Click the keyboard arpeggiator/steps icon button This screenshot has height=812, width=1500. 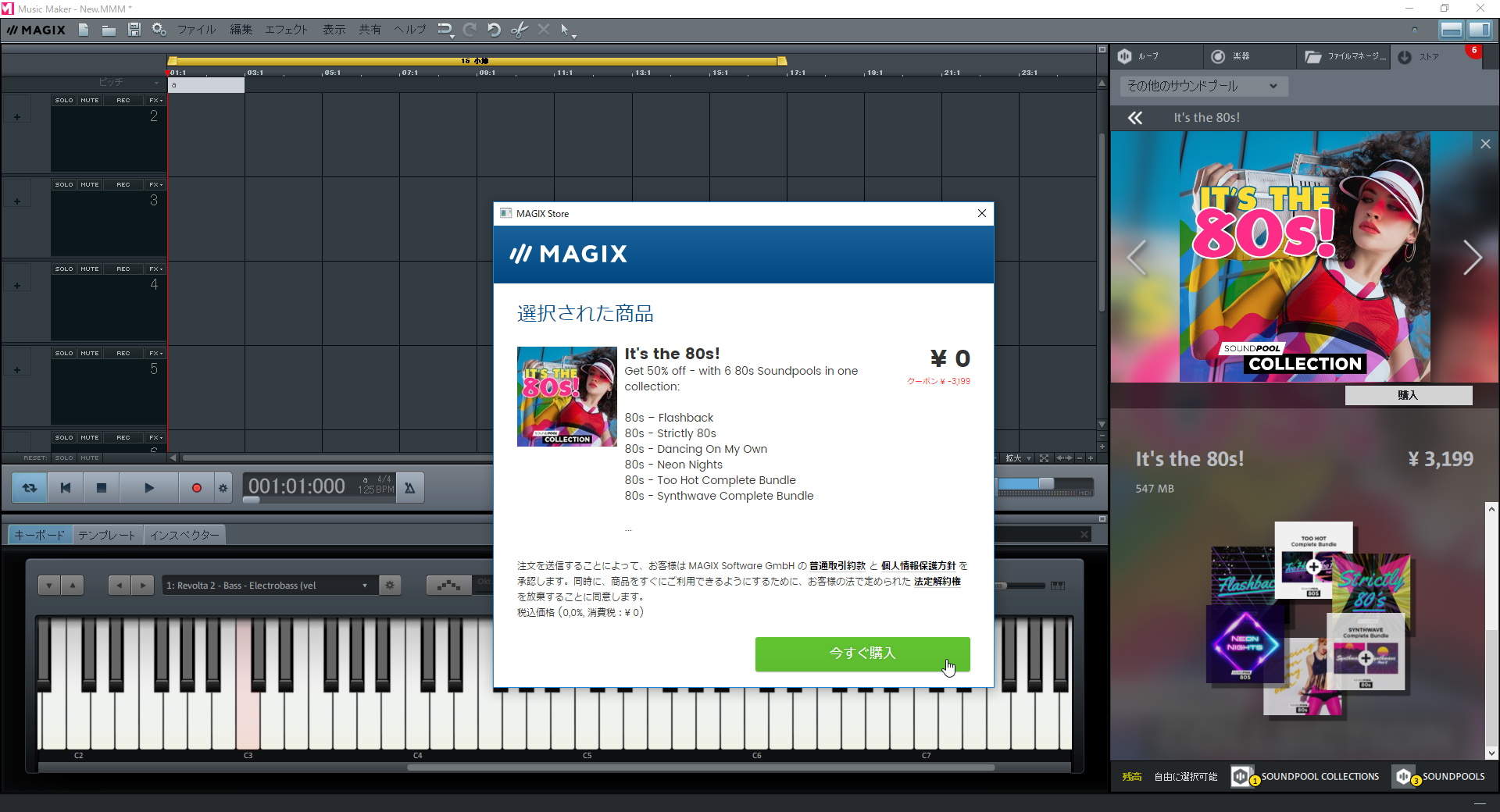[x=448, y=585]
